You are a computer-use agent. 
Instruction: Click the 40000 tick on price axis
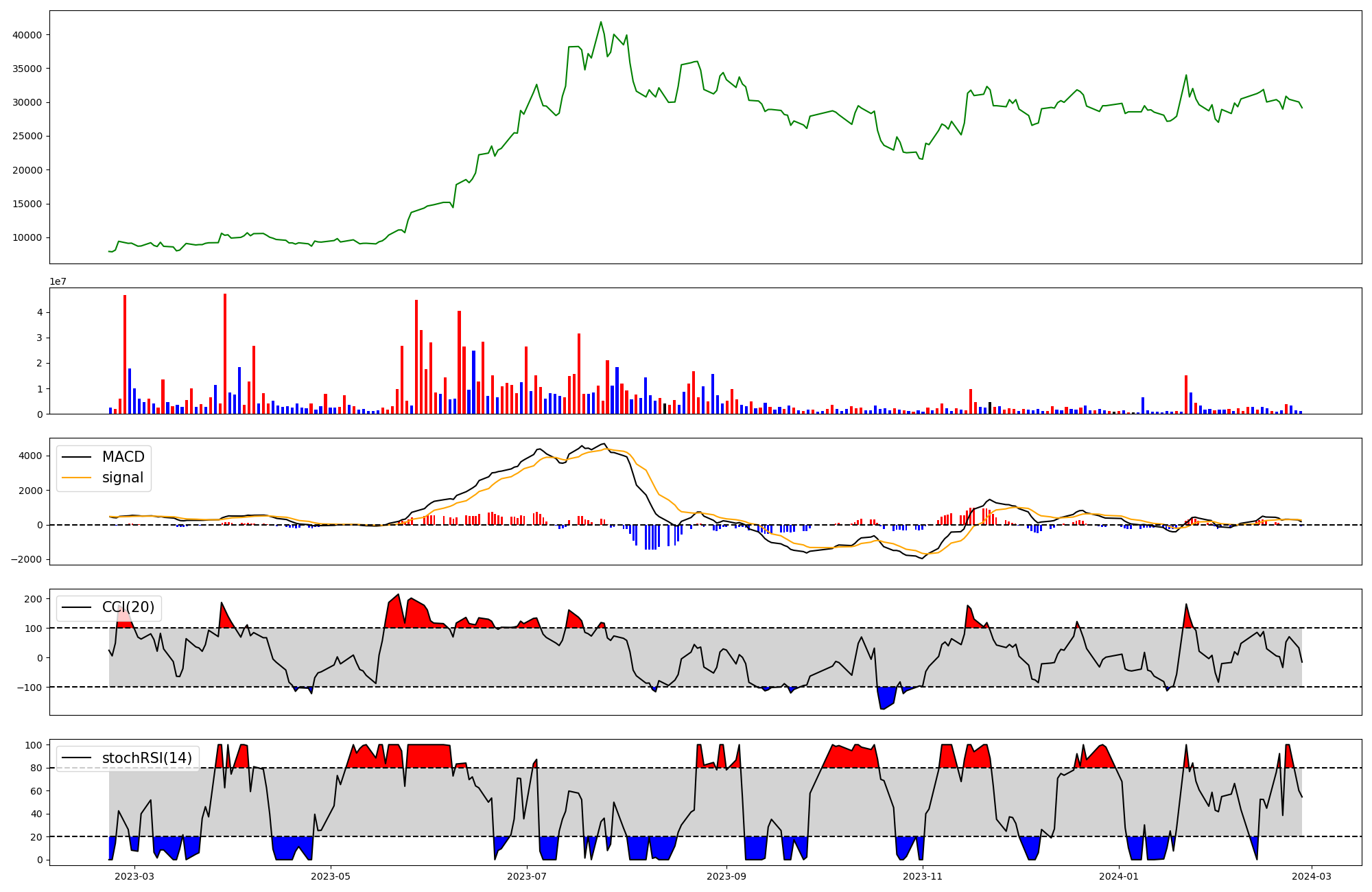point(27,35)
